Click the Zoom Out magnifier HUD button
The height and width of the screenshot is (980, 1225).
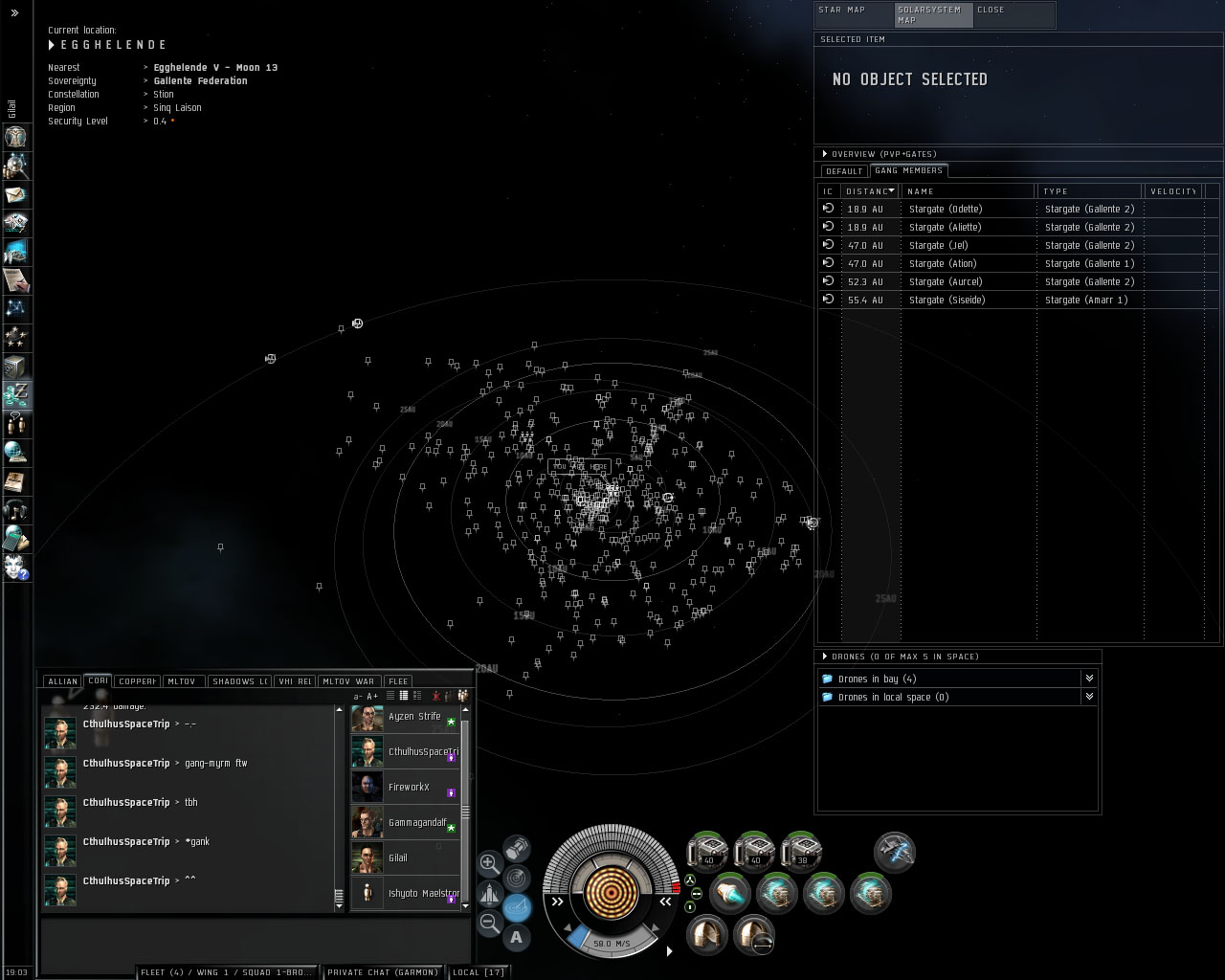[488, 923]
